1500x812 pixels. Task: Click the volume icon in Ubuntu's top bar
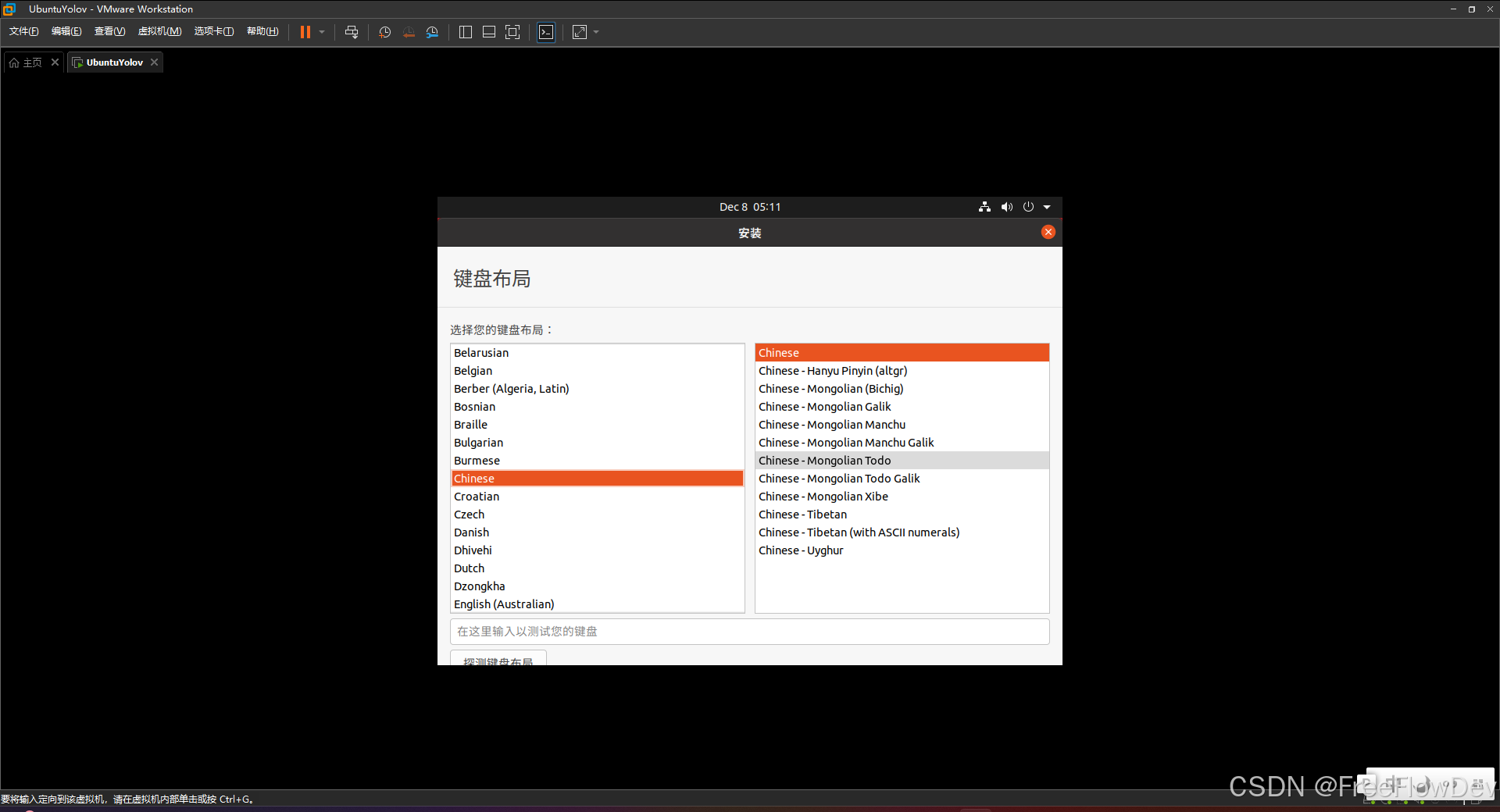(x=1006, y=207)
